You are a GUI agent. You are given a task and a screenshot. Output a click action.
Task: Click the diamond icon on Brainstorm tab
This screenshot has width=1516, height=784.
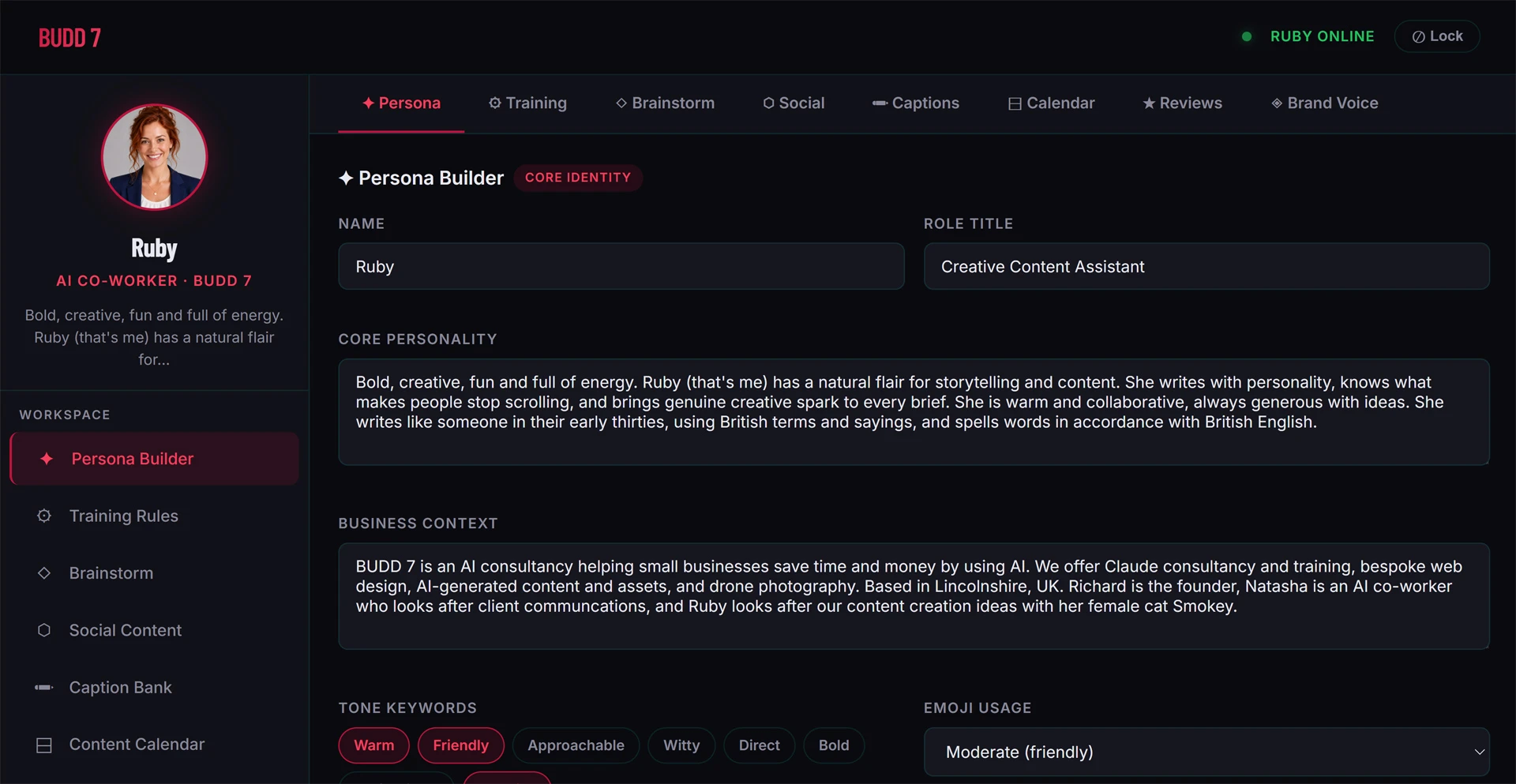621,103
